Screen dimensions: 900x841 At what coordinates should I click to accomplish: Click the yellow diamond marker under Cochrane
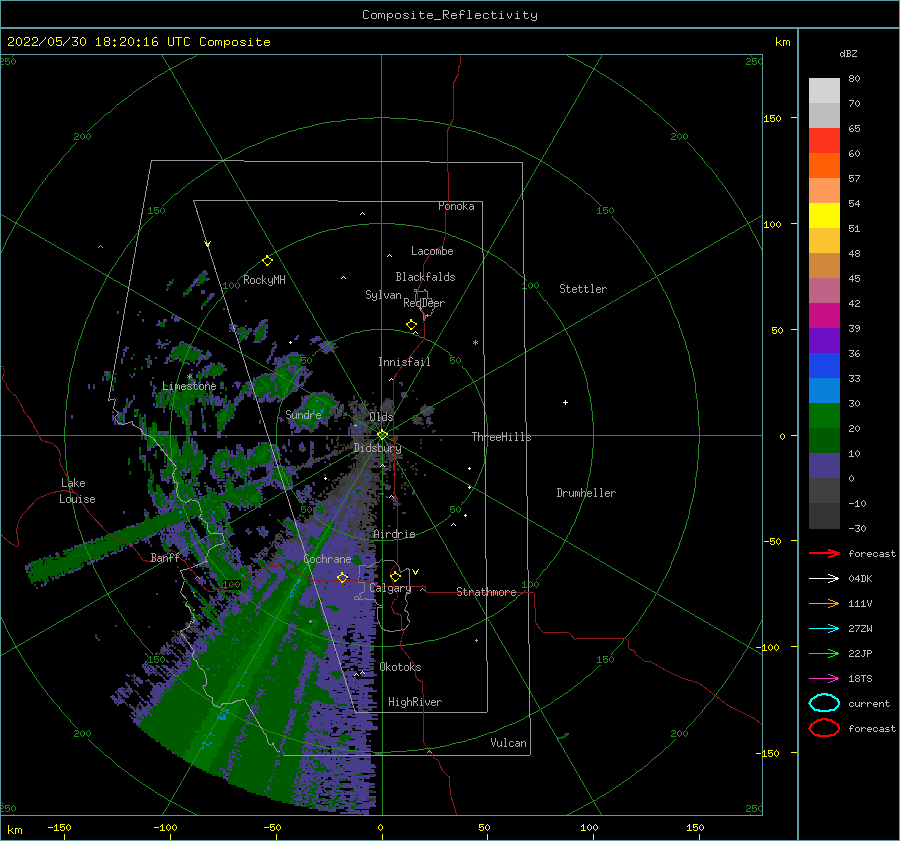coord(342,577)
